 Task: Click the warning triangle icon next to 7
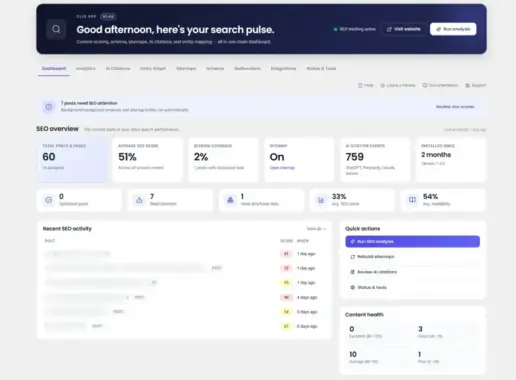(x=139, y=200)
